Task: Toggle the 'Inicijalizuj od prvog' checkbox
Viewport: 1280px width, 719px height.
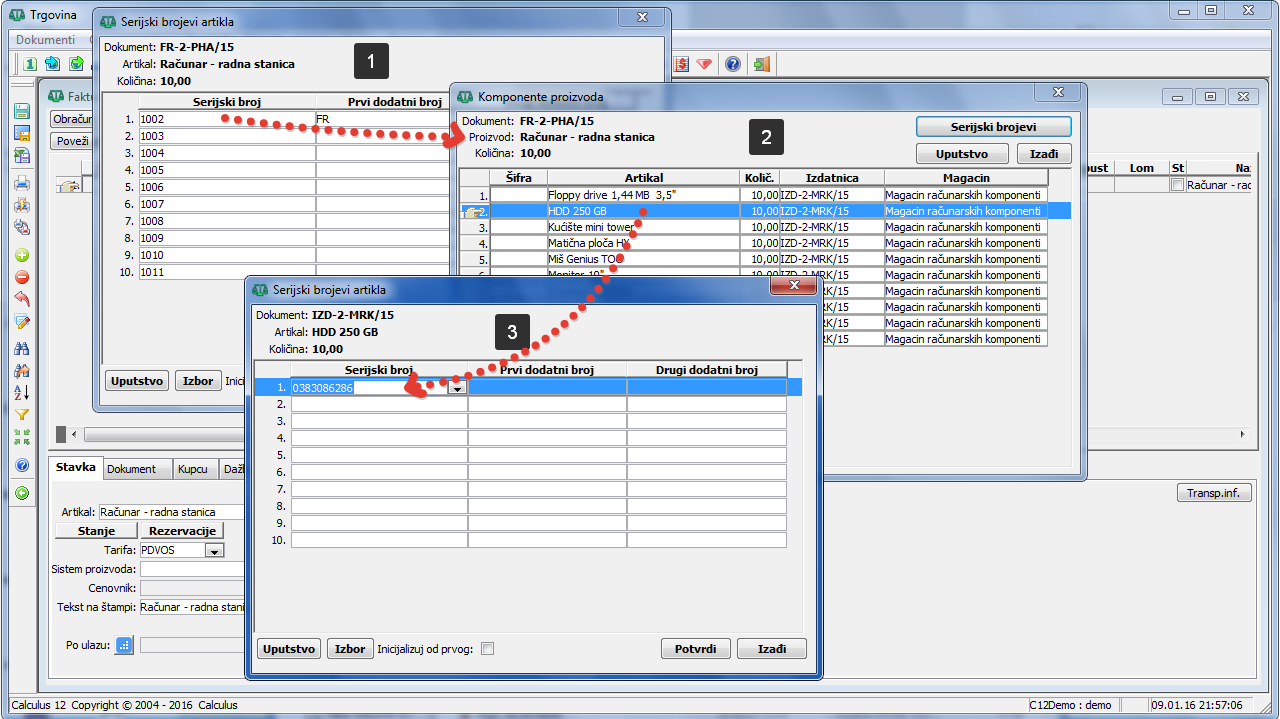Action: click(487, 649)
